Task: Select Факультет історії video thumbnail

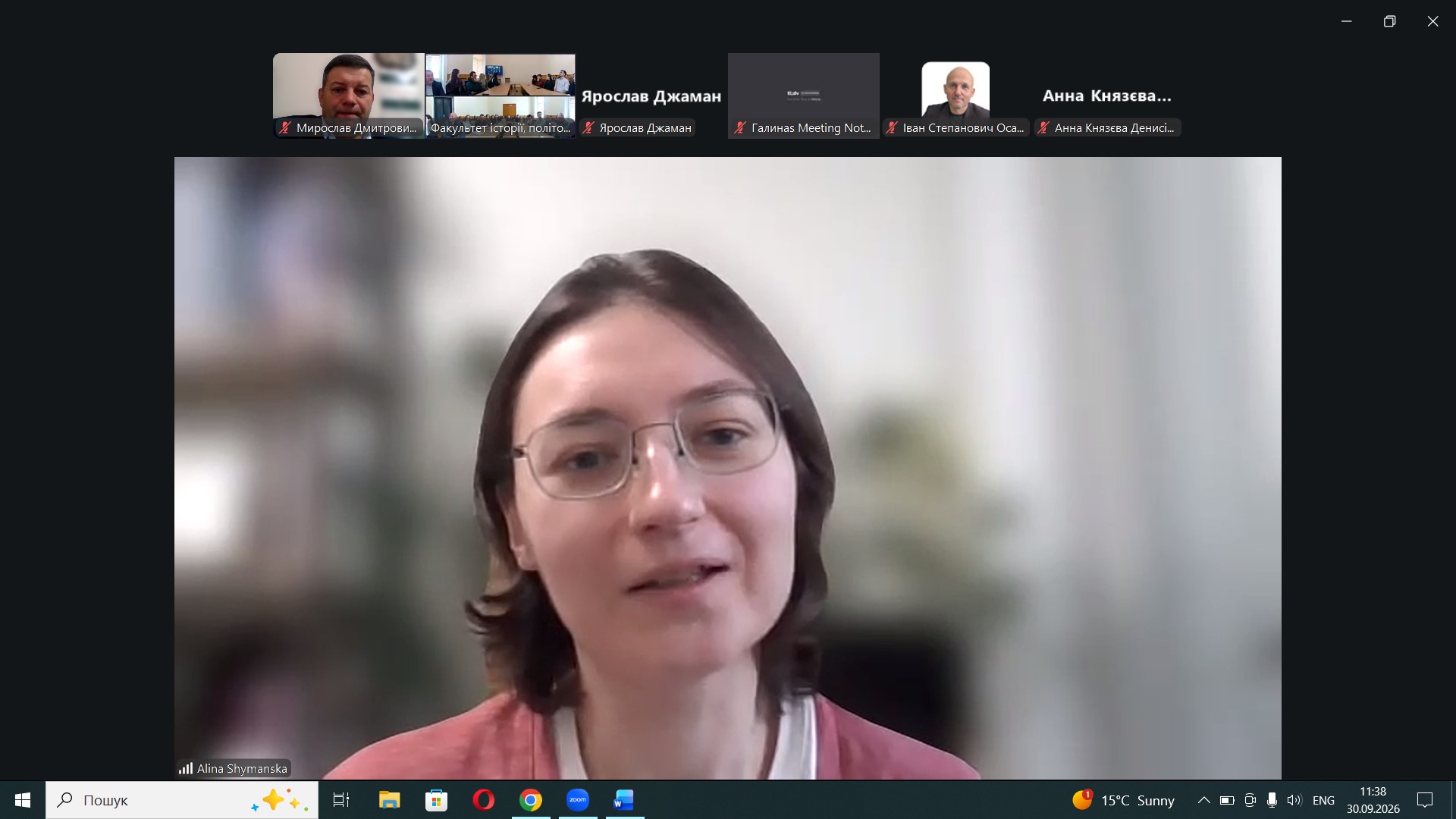Action: point(500,96)
